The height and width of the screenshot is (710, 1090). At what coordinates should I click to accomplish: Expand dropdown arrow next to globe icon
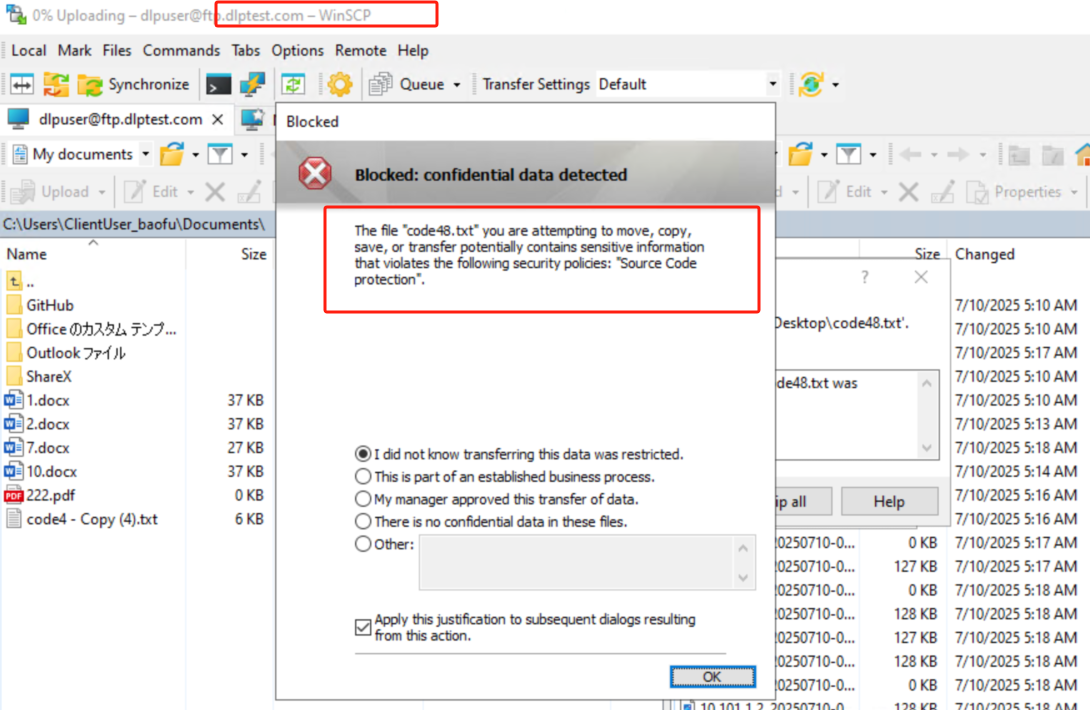click(836, 85)
